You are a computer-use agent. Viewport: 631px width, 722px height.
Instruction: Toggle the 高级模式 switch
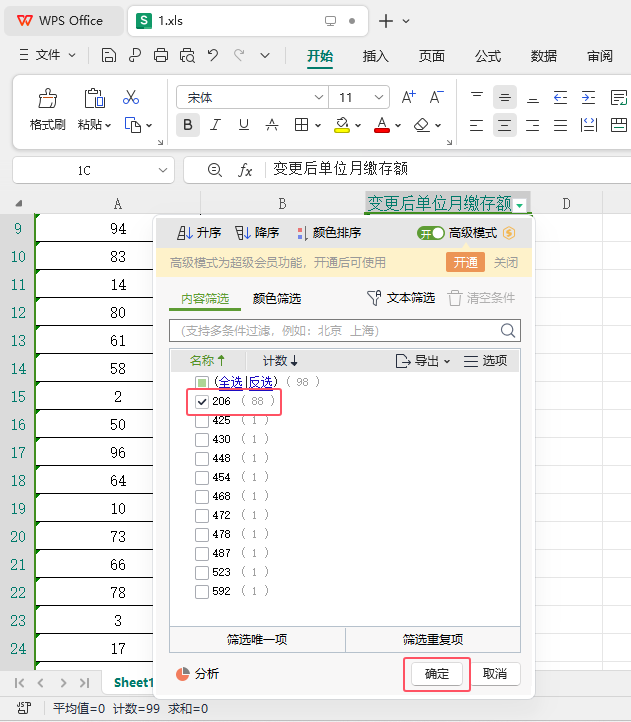pyautogui.click(x=431, y=233)
